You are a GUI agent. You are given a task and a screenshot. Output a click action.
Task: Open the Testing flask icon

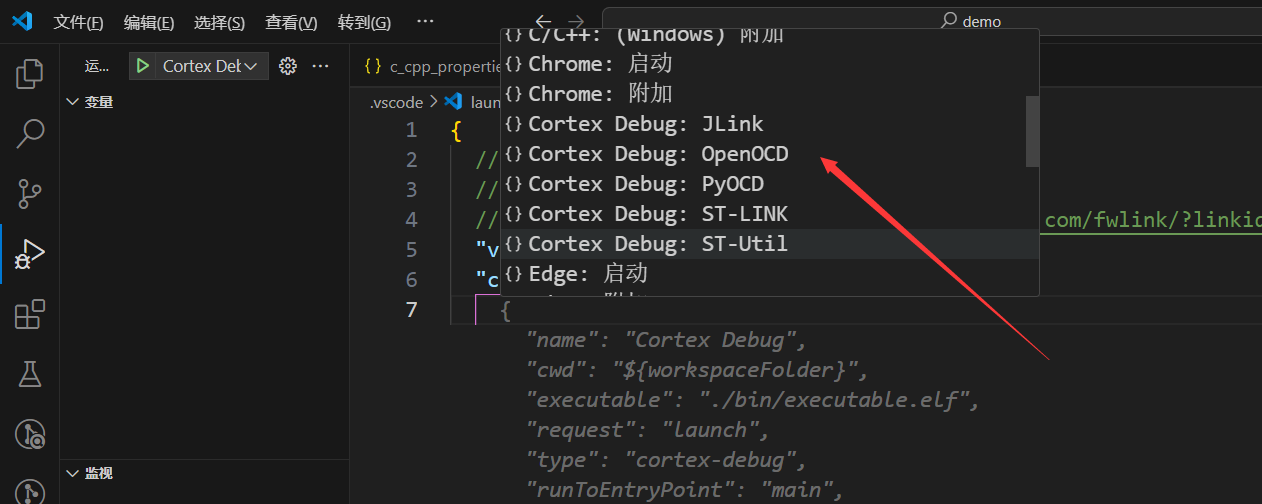(29, 374)
